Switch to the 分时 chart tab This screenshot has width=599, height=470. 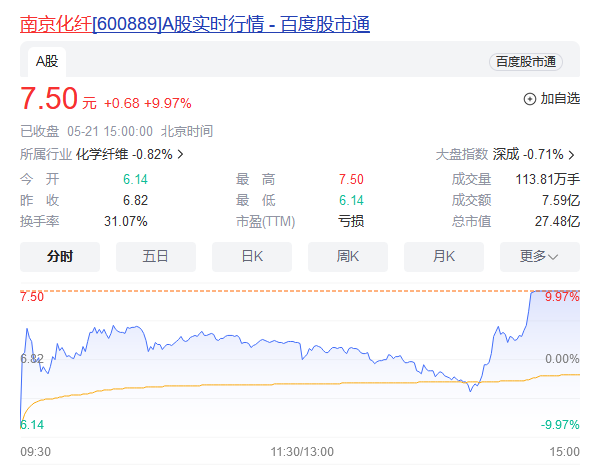click(60, 256)
